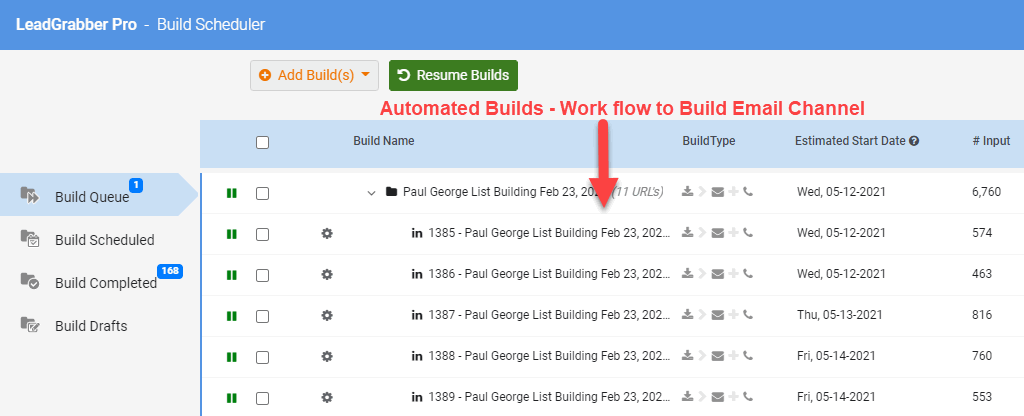
Task: Click envelope icon in 6,760-input folder row
Action: [718, 192]
